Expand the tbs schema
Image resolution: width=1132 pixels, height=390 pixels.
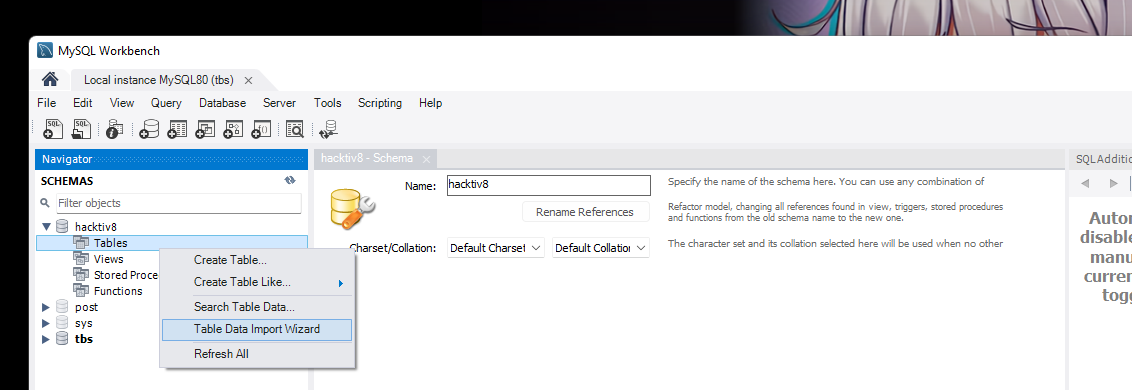tap(46, 339)
